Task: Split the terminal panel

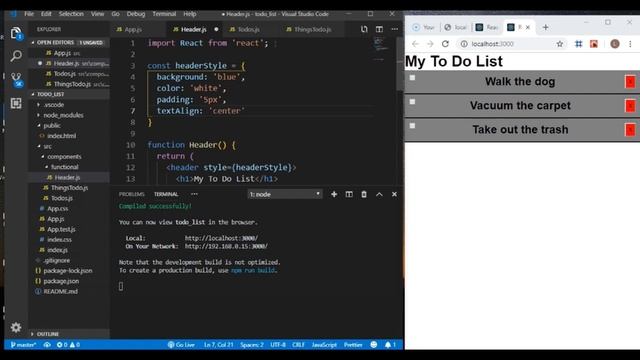Action: [x=349, y=194]
